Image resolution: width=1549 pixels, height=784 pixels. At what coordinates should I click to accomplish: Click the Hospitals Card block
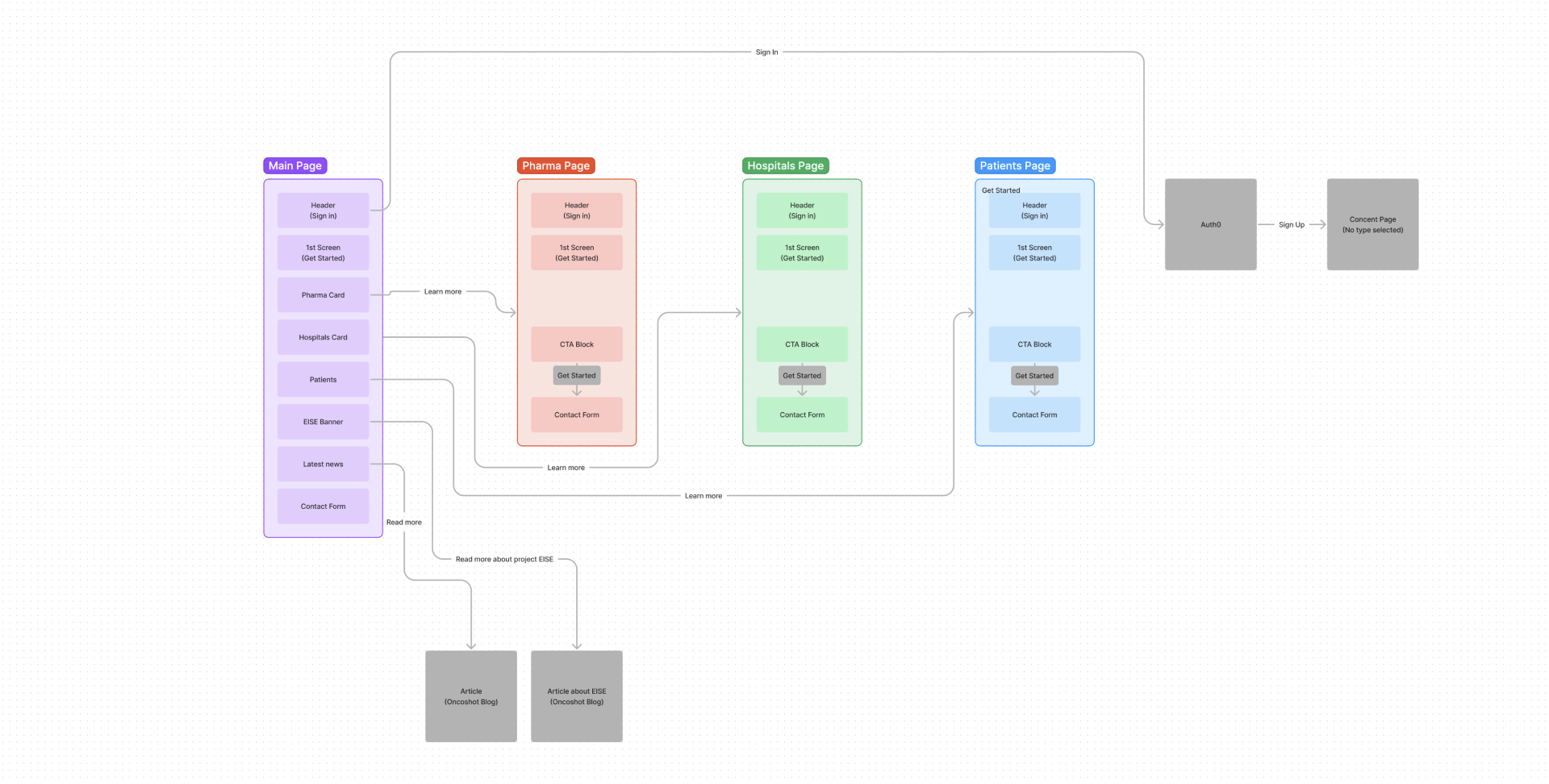point(323,337)
